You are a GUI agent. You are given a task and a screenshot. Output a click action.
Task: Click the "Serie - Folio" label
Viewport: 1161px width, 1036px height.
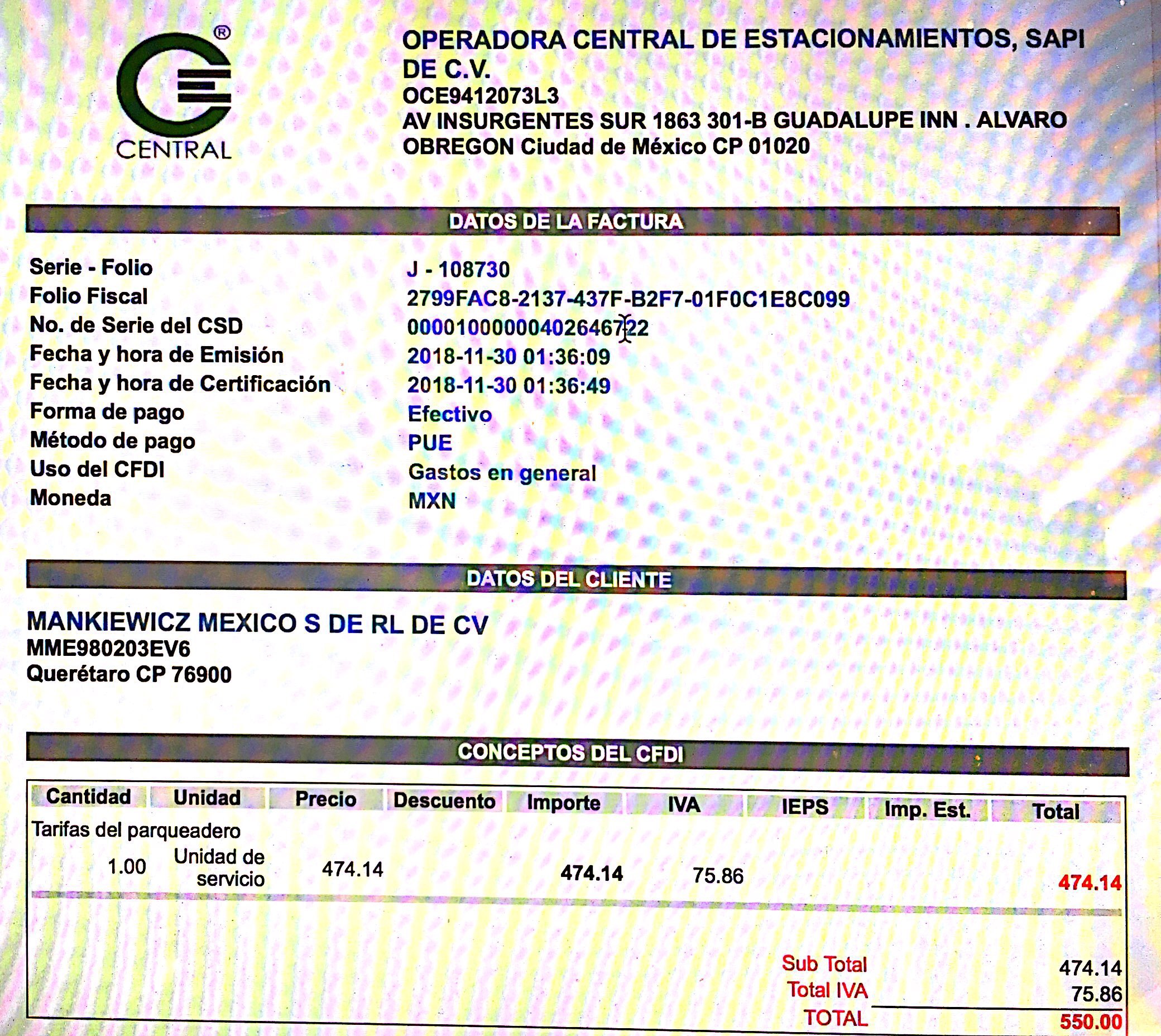[91, 267]
